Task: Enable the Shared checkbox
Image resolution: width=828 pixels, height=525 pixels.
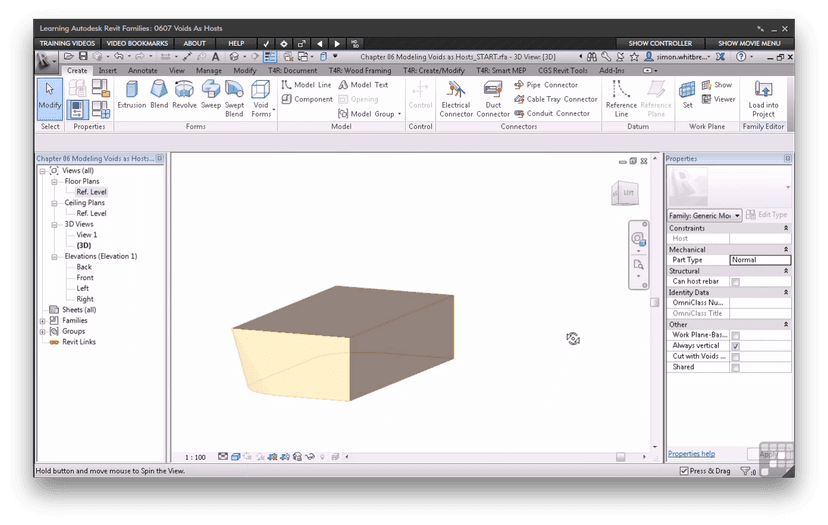Action: pos(736,367)
